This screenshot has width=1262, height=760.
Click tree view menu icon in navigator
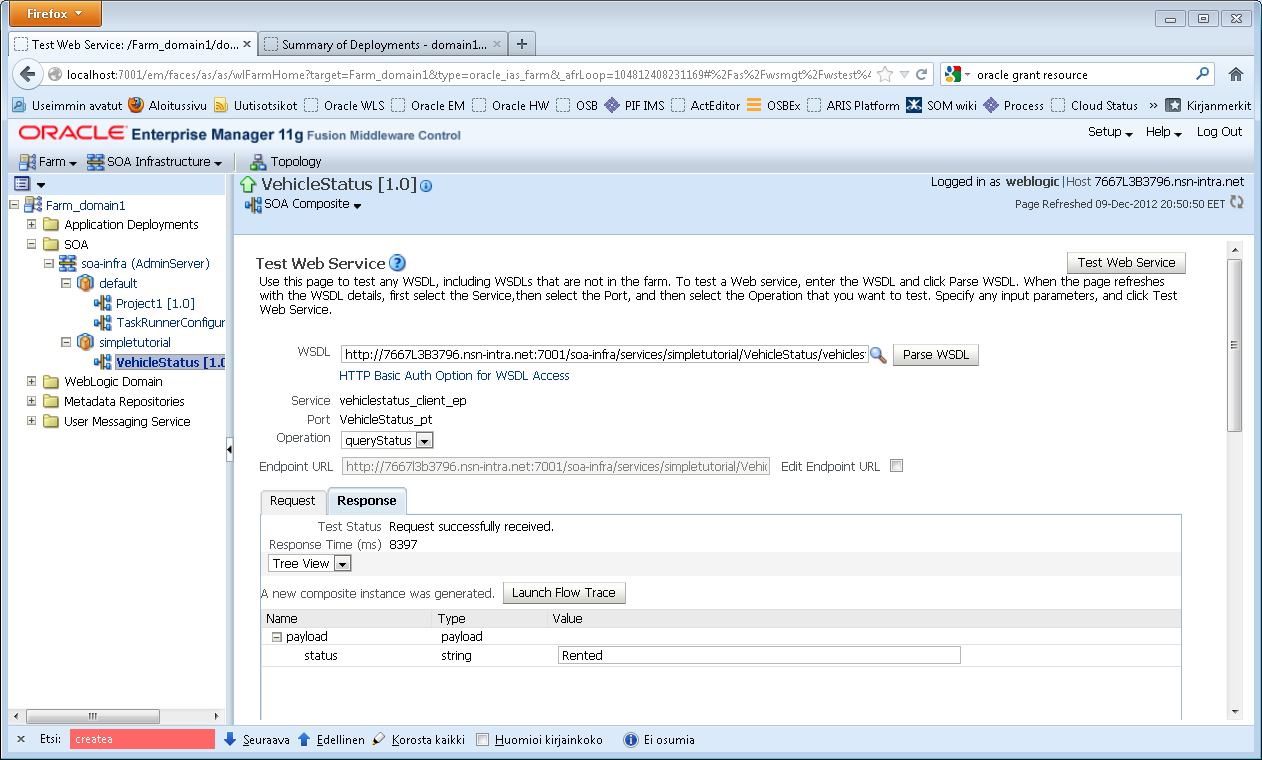pyautogui.click(x=21, y=184)
